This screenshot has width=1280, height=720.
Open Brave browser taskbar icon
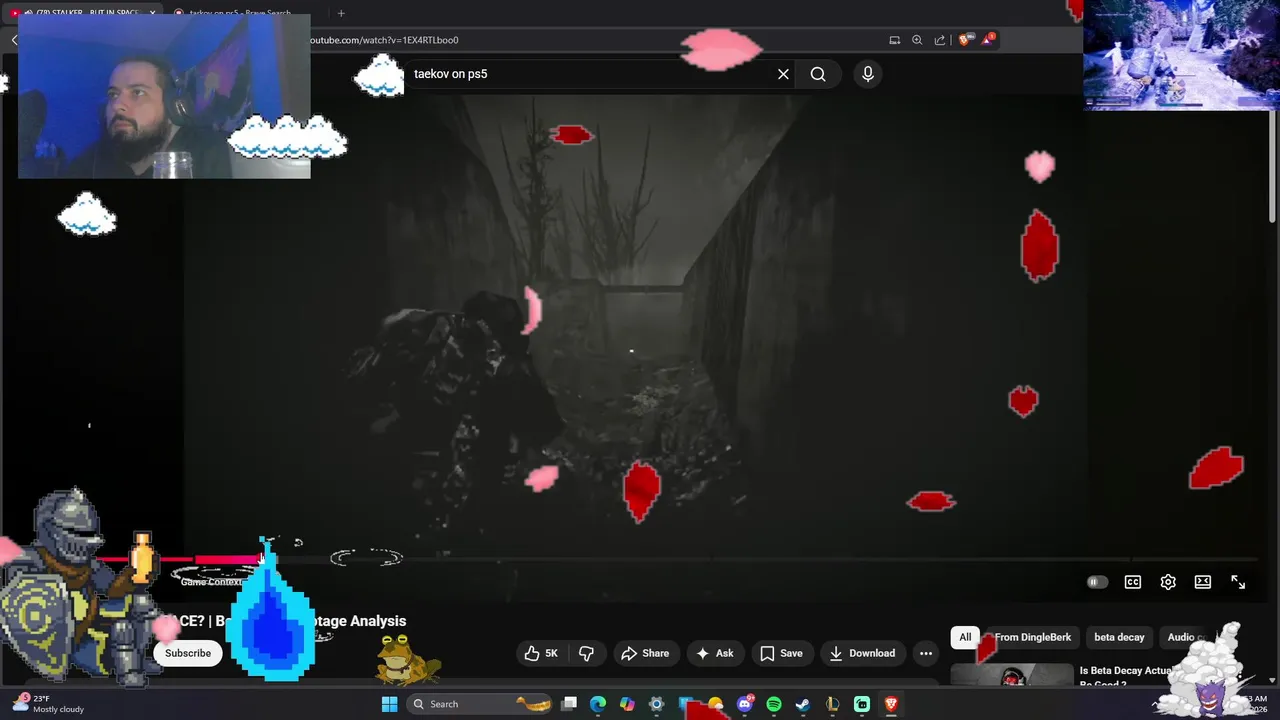(891, 704)
